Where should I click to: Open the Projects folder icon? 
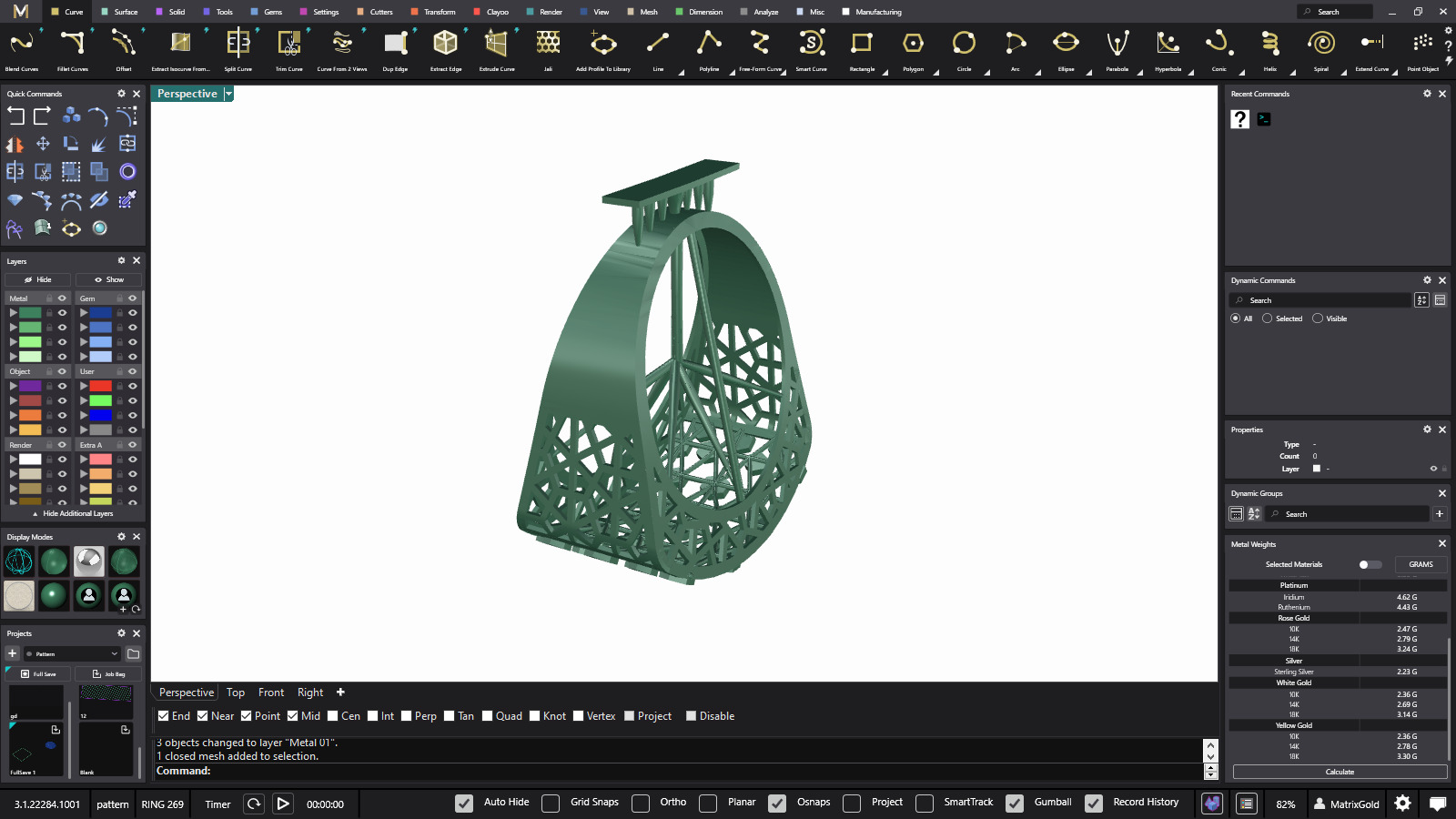(x=133, y=653)
